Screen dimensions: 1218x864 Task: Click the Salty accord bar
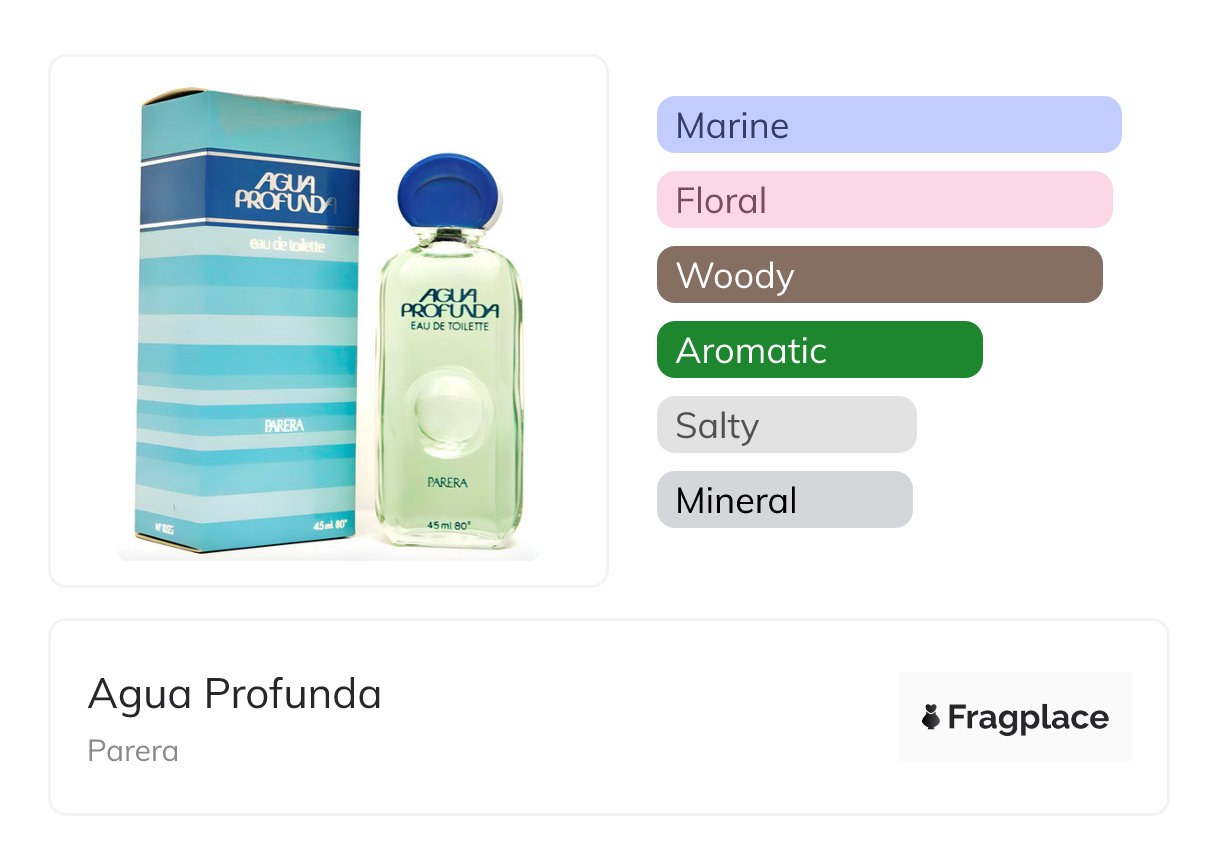786,425
